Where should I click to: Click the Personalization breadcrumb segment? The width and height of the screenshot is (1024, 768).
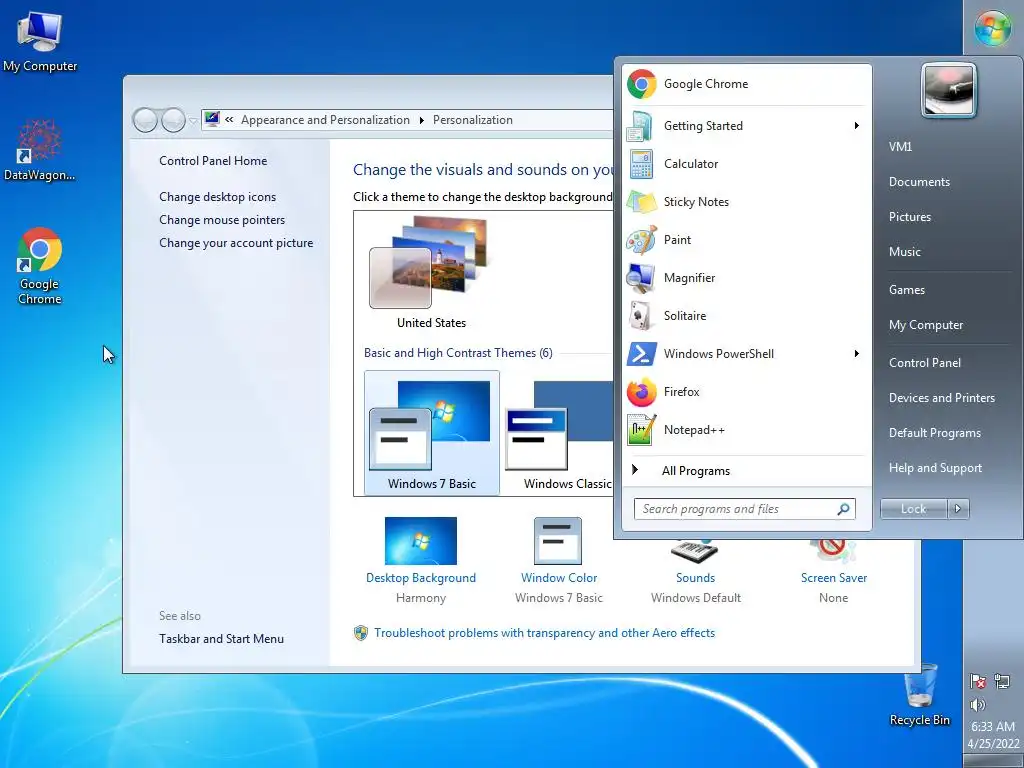(x=473, y=120)
